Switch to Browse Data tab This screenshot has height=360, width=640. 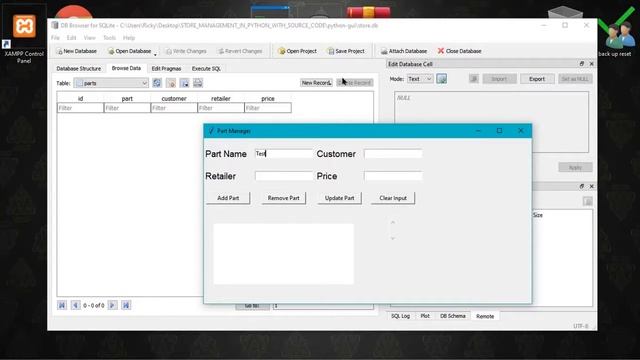tap(126, 68)
